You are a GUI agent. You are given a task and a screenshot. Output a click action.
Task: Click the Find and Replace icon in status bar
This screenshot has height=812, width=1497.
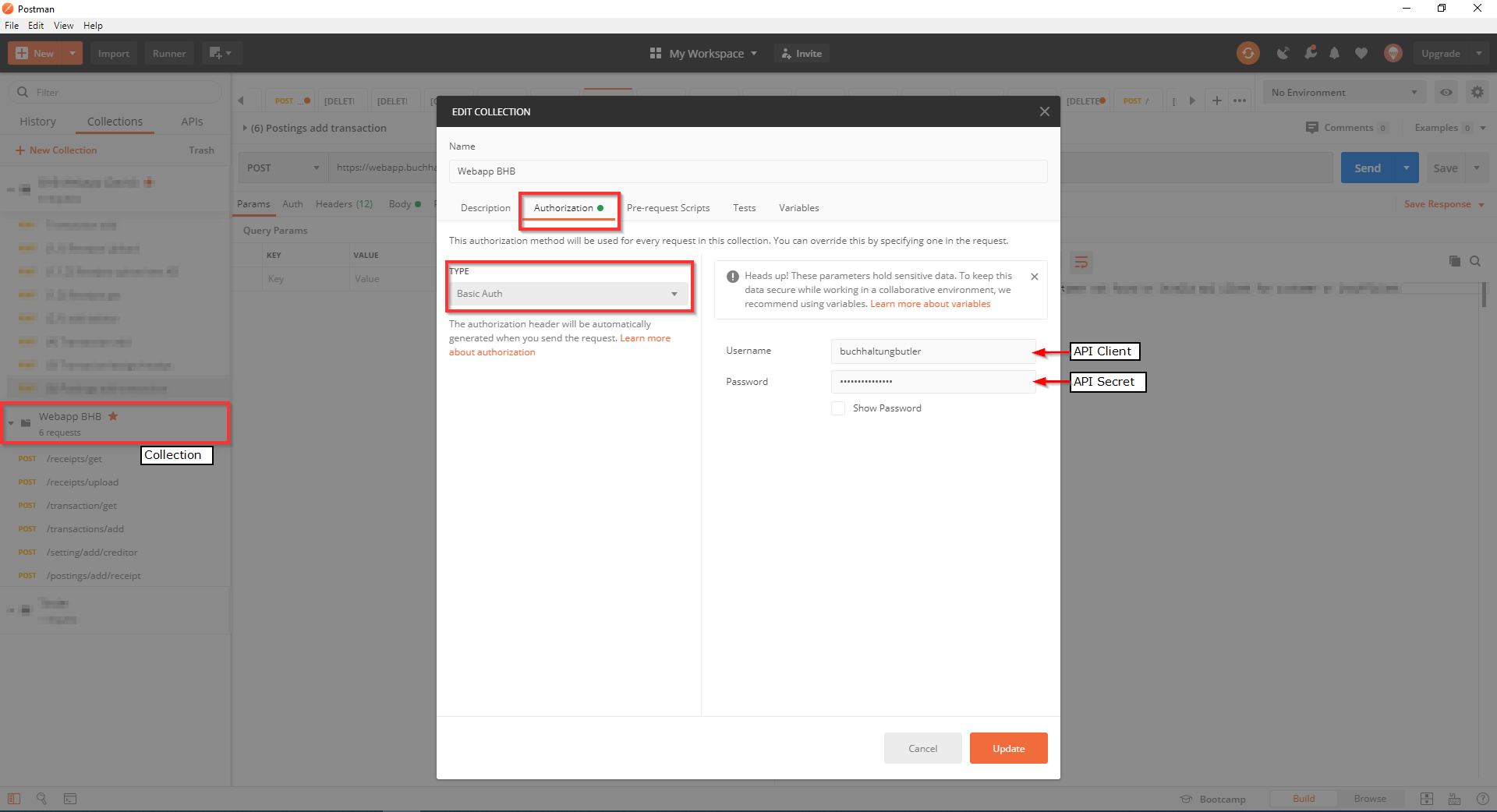[41, 799]
